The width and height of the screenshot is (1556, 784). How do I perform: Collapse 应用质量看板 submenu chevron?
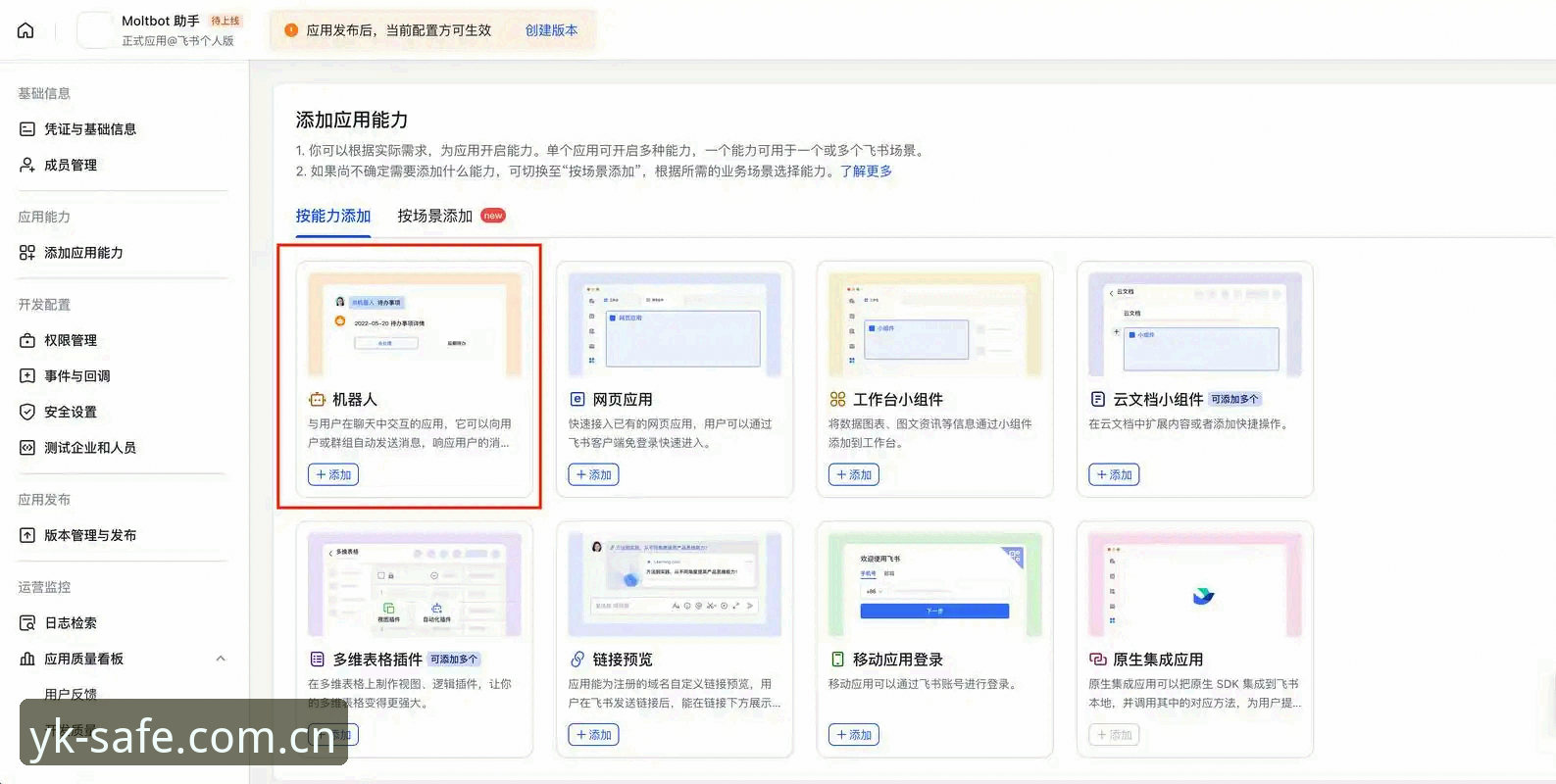221,659
